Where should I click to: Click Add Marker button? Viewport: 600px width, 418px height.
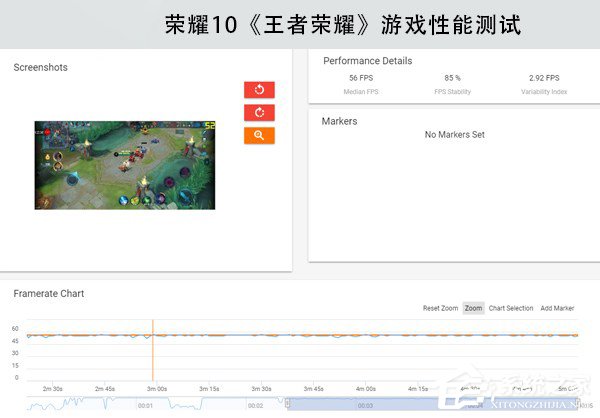(557, 308)
